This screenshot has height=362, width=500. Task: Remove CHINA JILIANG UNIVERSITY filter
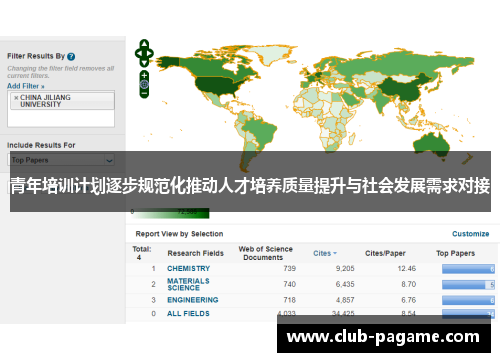pos(16,98)
